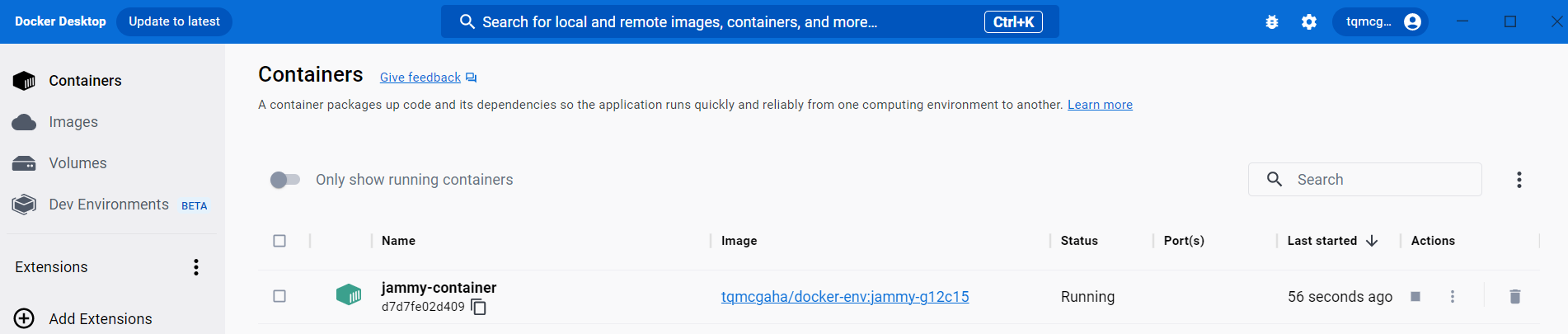Image resolution: width=1568 pixels, height=334 pixels.
Task: Stop jammy-container with the stop icon
Action: (x=1415, y=296)
